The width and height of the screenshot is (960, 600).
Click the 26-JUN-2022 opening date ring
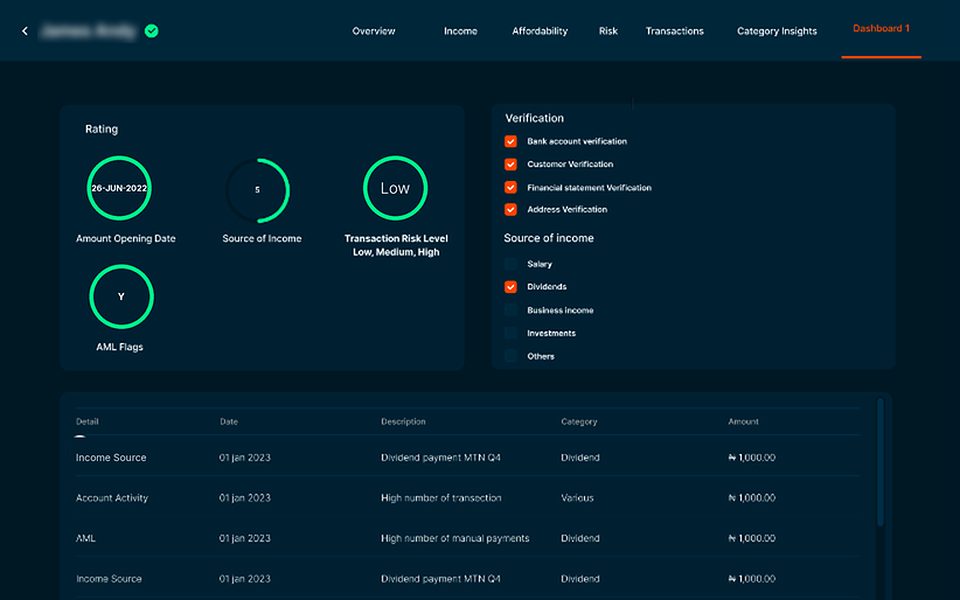(x=119, y=188)
